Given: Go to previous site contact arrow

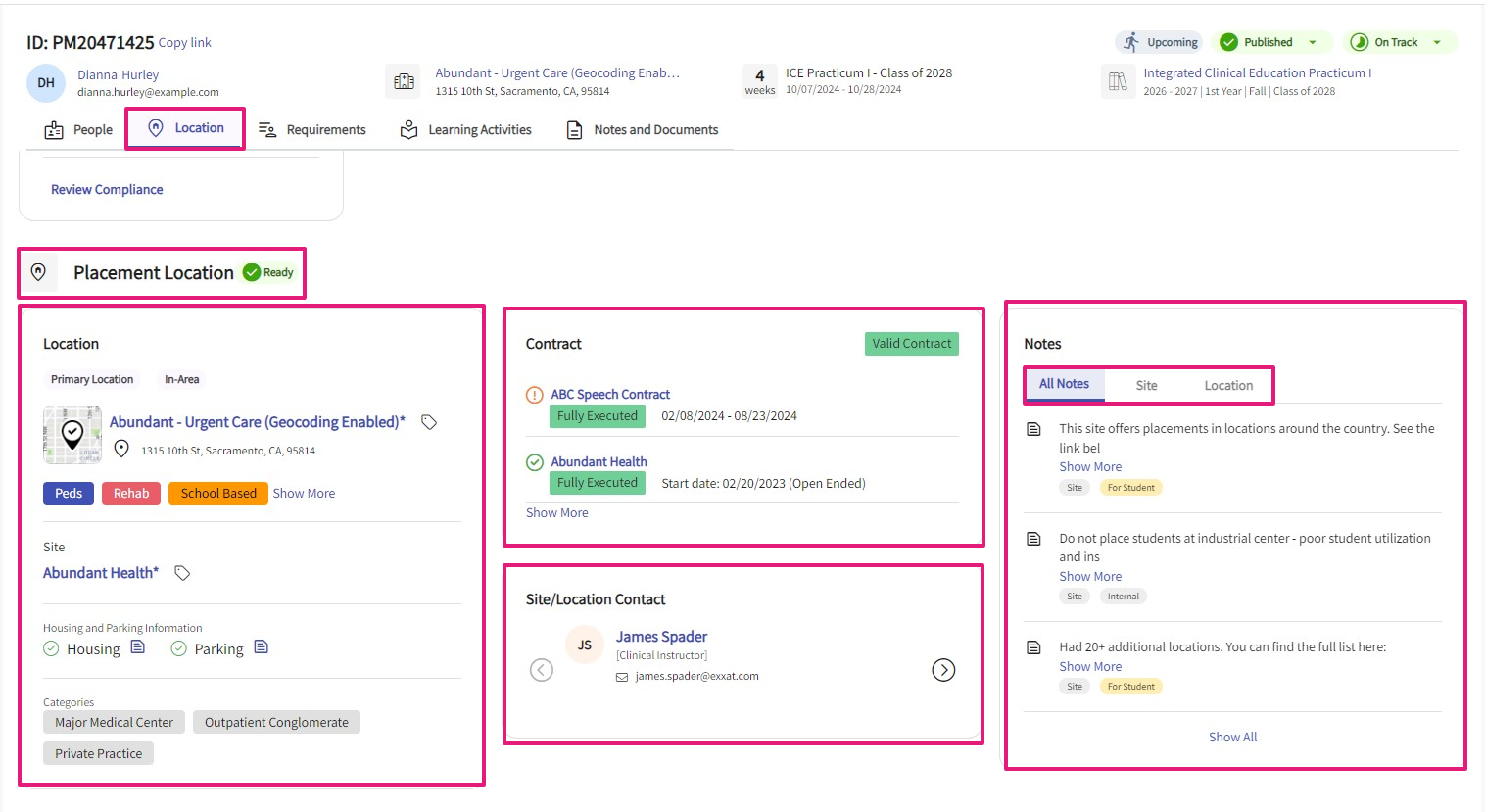Looking at the screenshot, I should click(542, 670).
